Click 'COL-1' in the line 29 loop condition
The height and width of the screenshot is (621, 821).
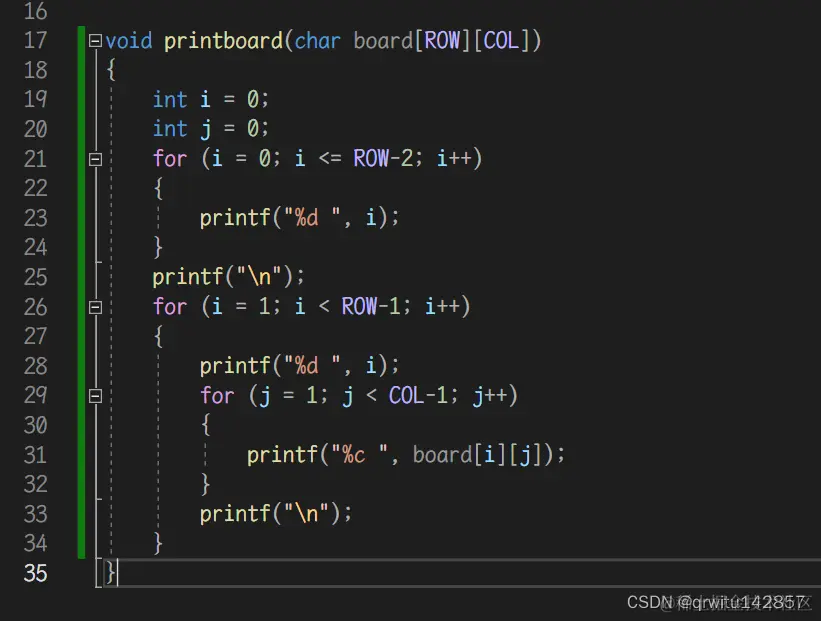click(x=418, y=395)
